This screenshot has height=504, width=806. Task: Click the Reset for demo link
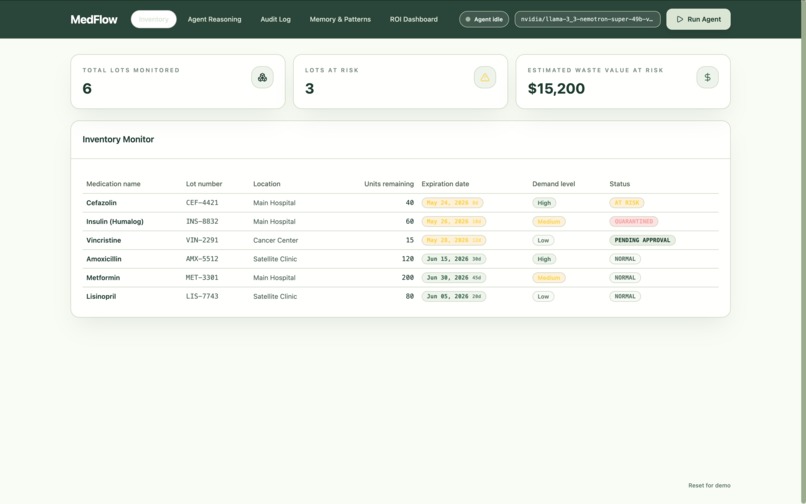click(x=709, y=485)
